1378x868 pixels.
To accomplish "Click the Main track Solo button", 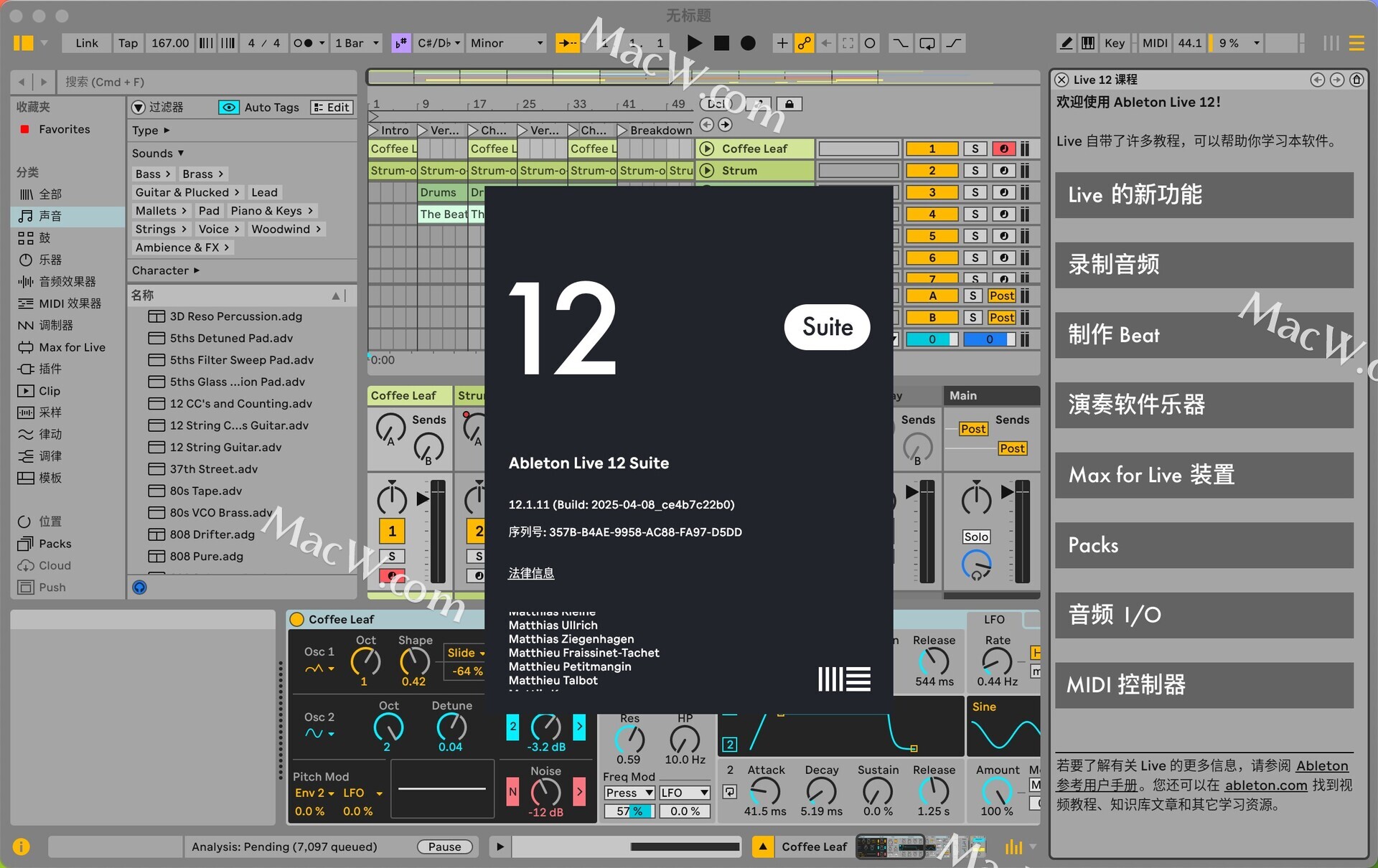I will tap(976, 537).
